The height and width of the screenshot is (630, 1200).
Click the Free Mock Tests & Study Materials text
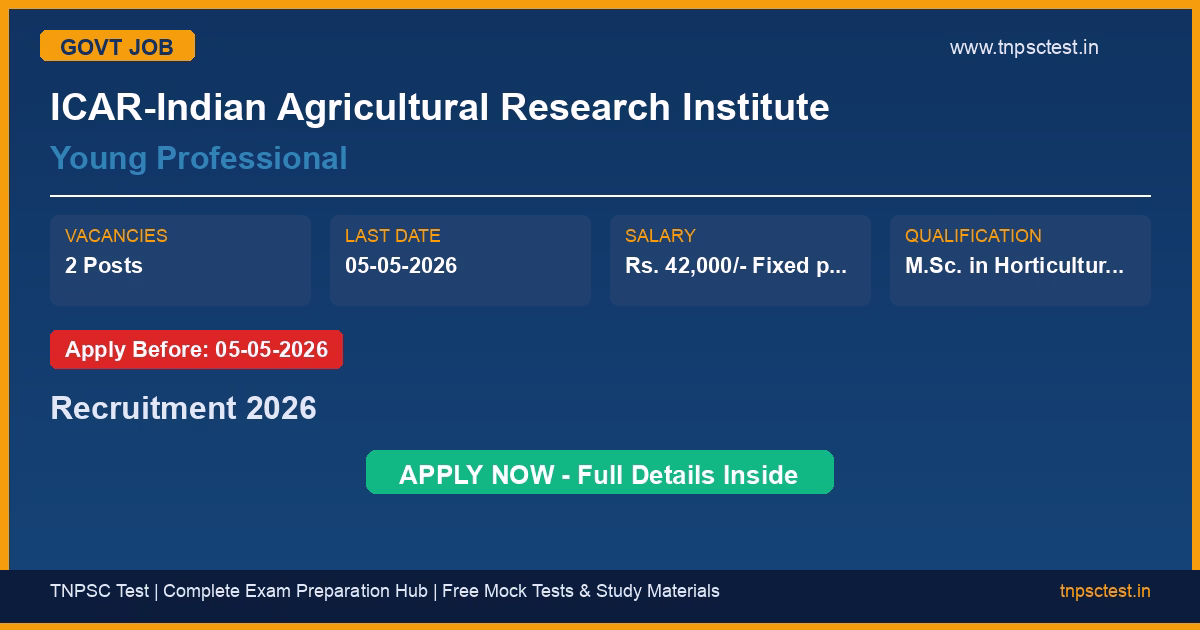[580, 591]
